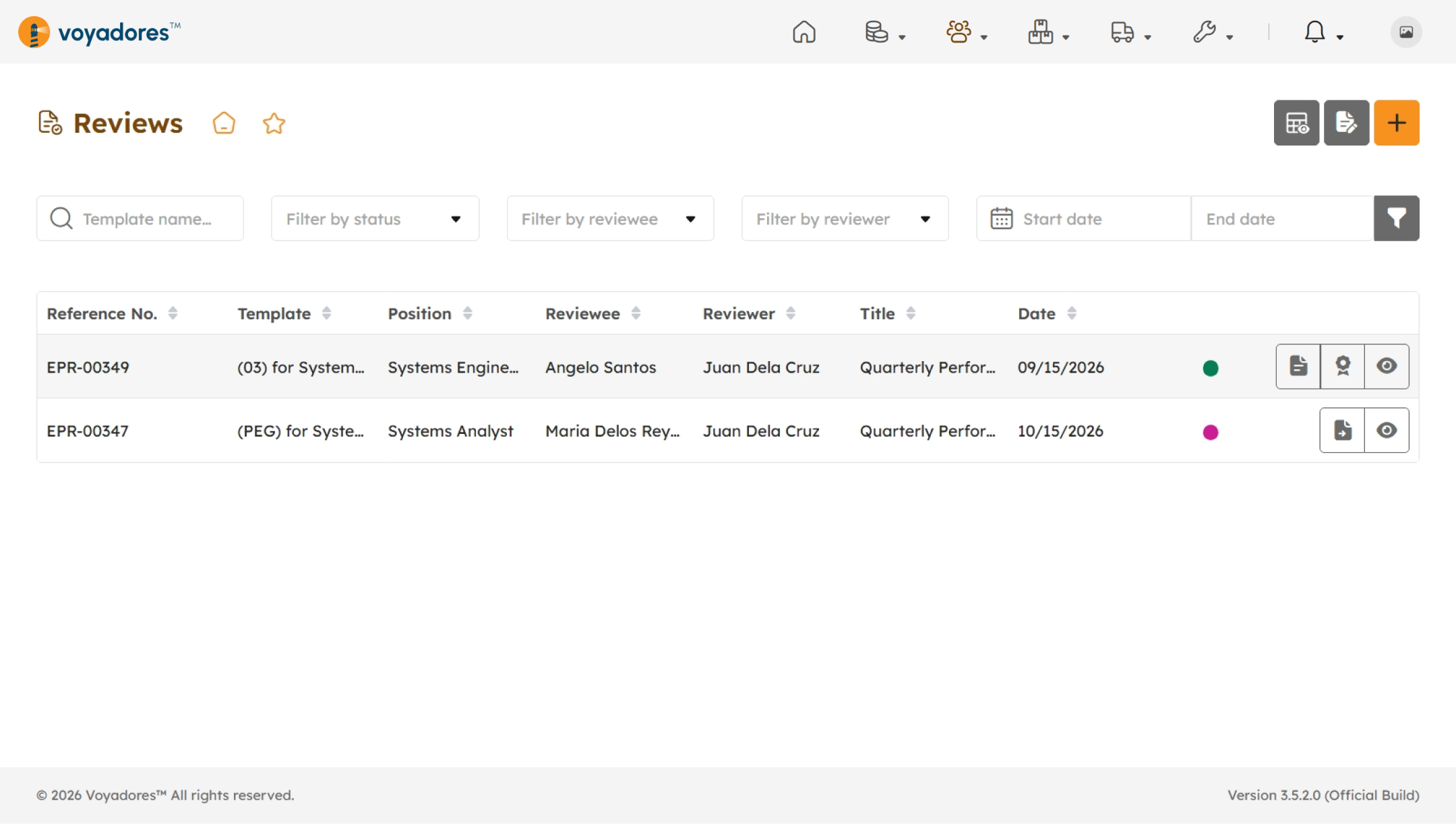Click magenta status dot for EPR-00347
The height and width of the screenshot is (824, 1456).
pos(1211,432)
